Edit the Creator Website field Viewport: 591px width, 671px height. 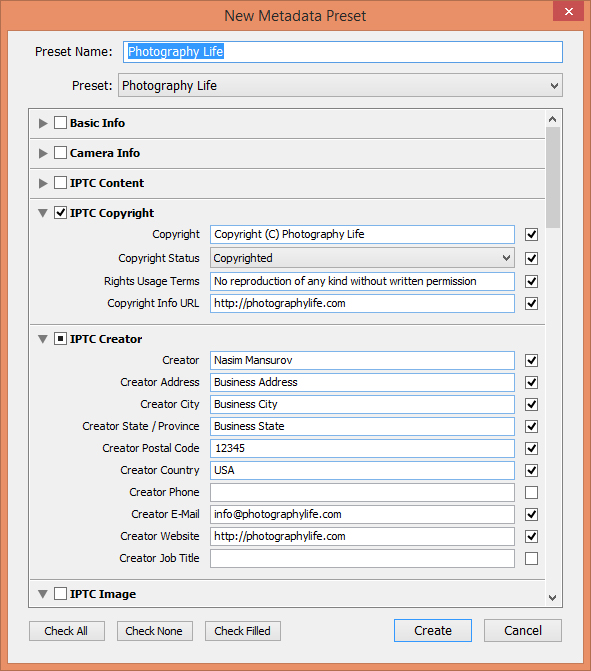[x=362, y=536]
